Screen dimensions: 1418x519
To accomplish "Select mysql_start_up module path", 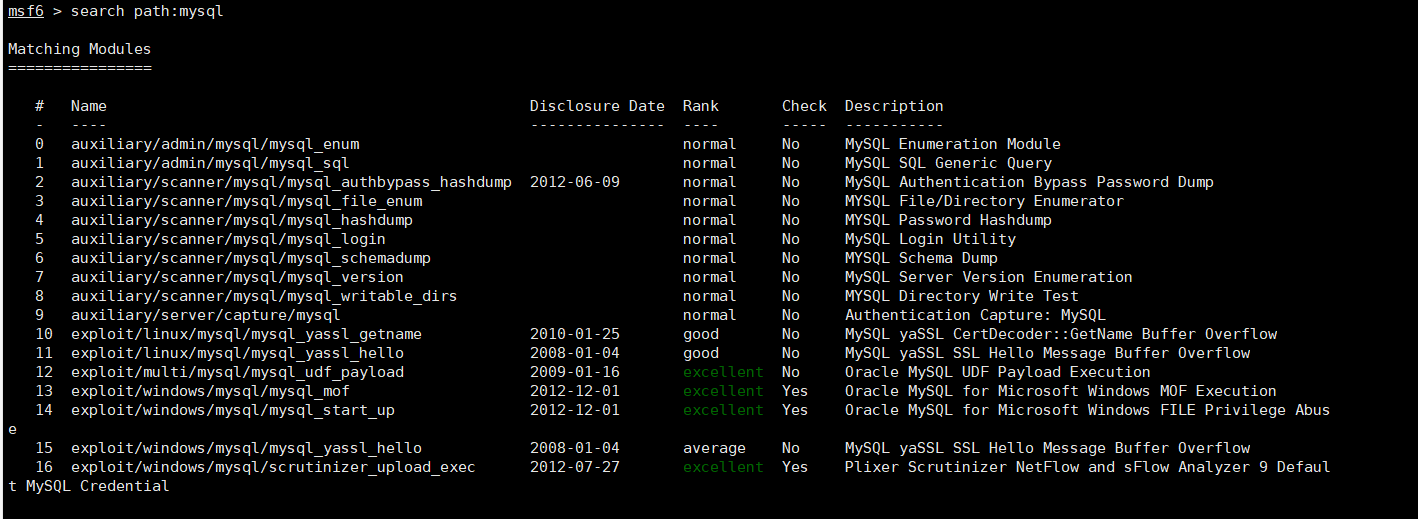I will pos(233,410).
